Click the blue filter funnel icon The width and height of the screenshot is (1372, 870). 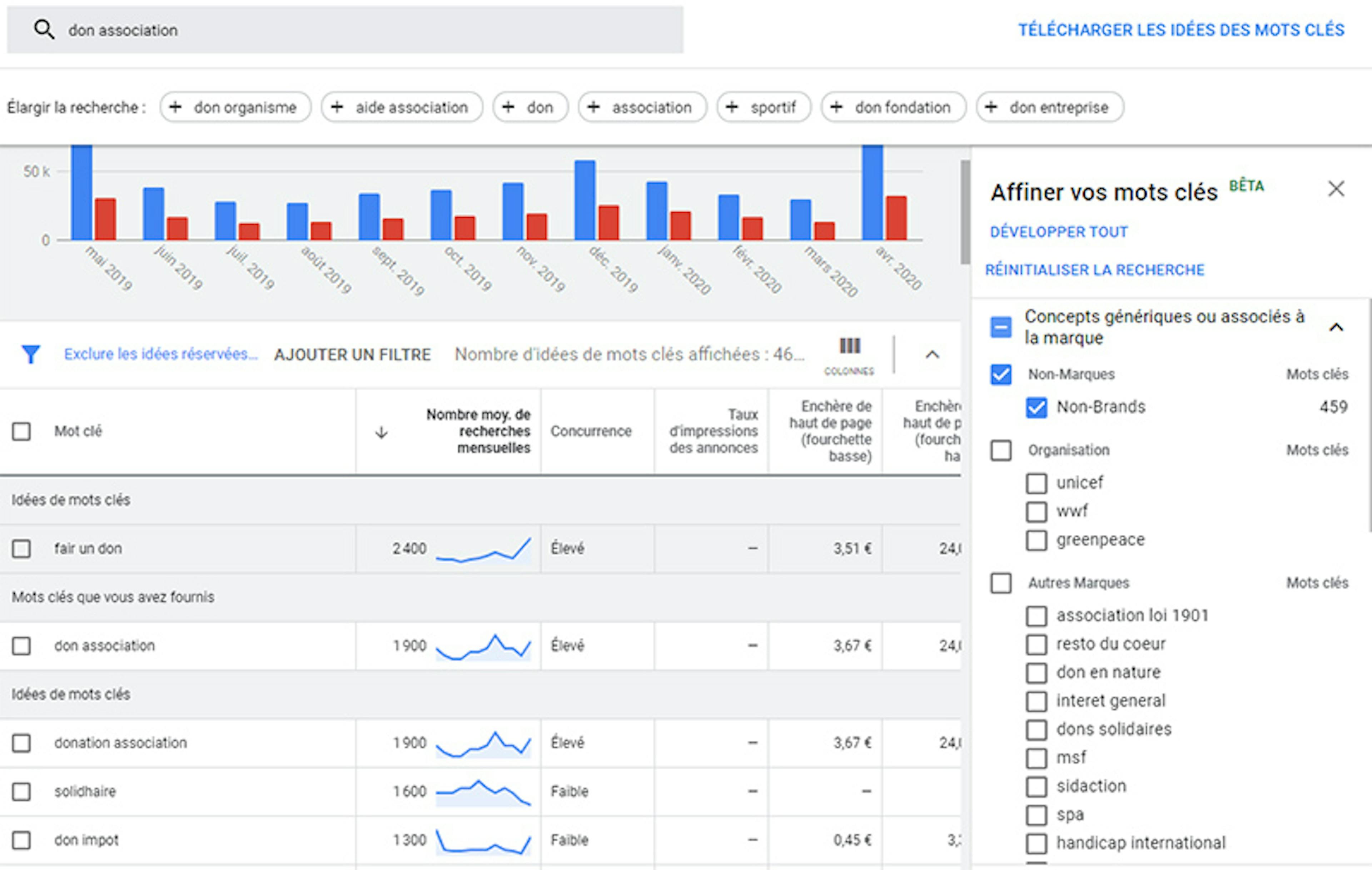[31, 354]
